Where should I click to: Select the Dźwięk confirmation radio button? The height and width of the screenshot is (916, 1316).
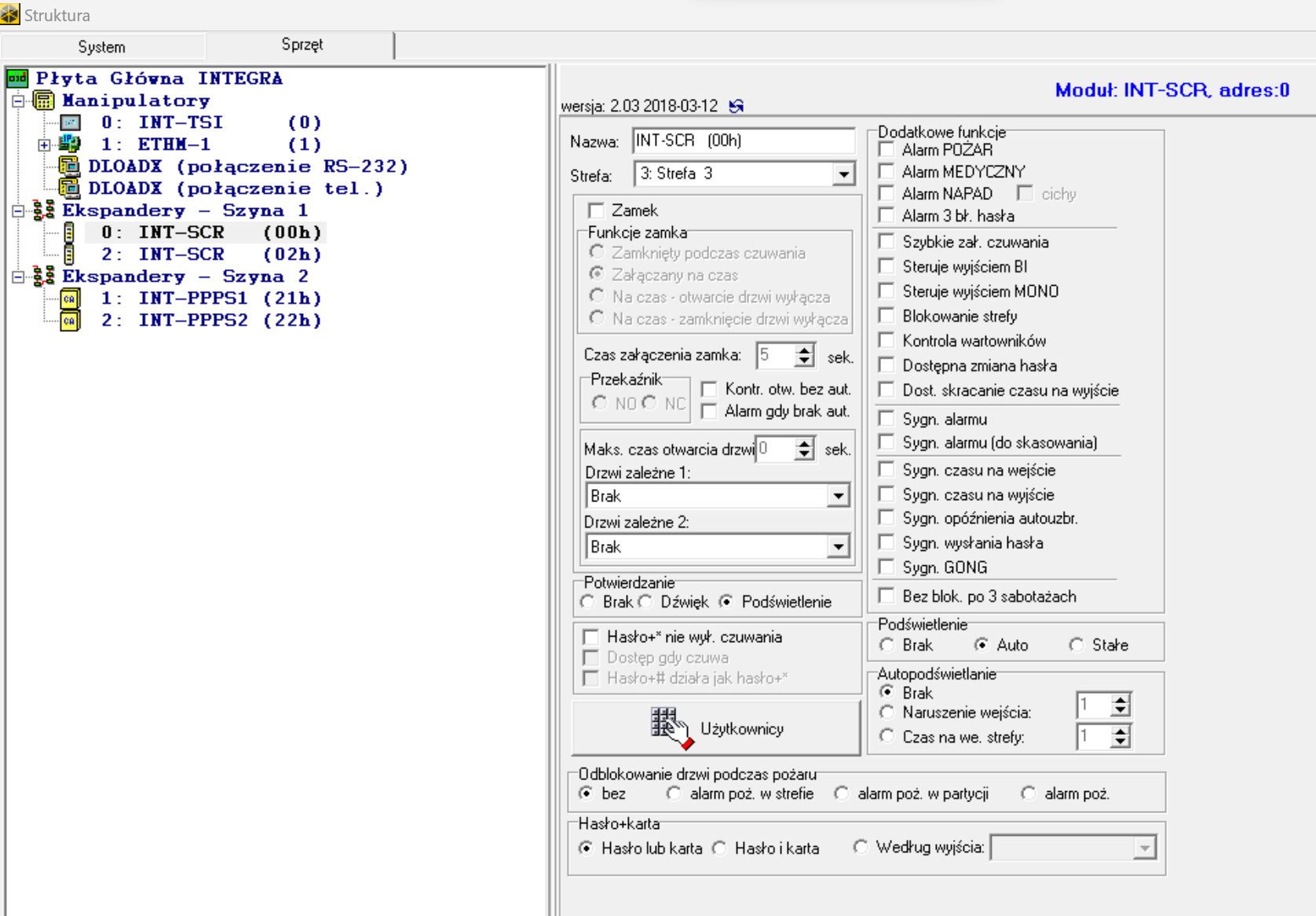(x=645, y=602)
